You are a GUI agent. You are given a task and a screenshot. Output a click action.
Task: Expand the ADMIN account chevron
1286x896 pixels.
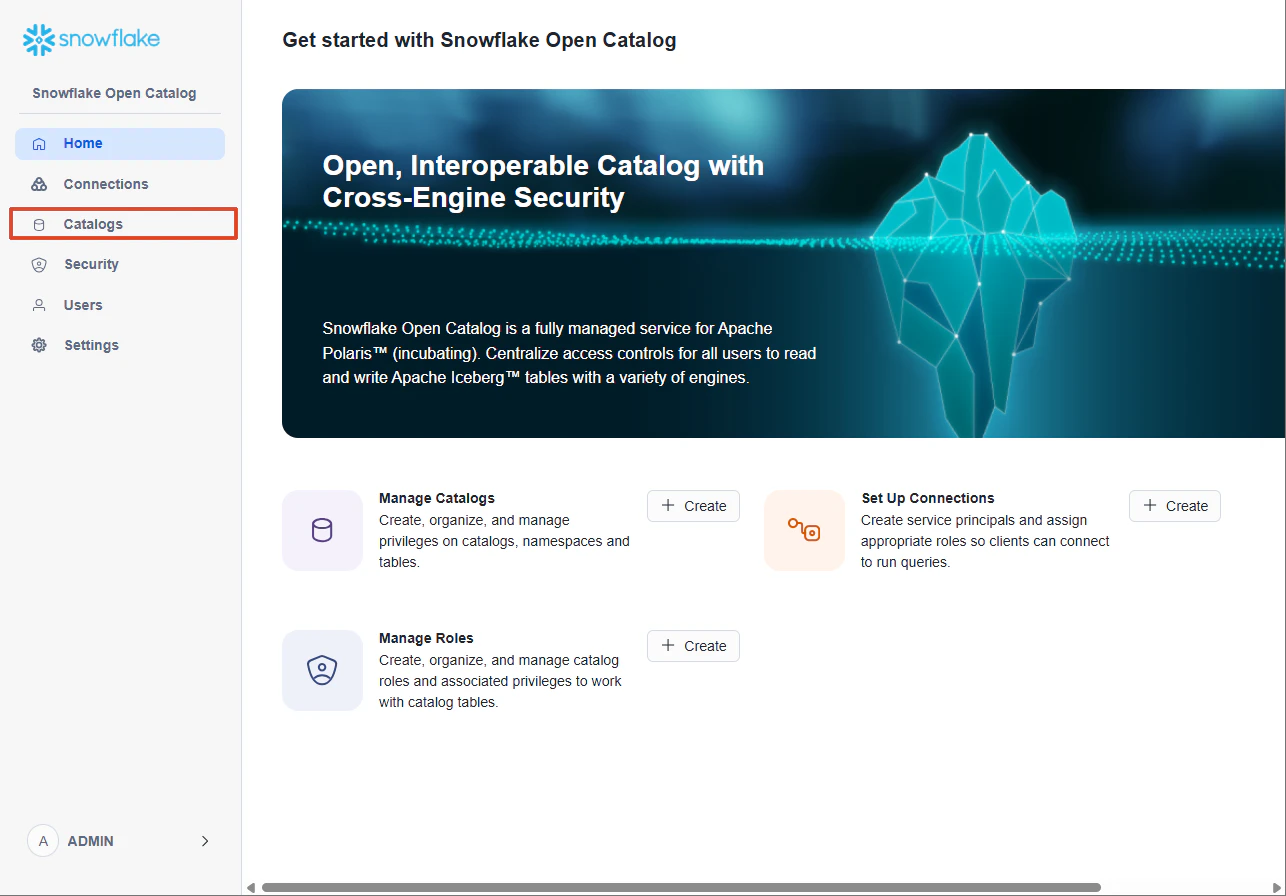tap(205, 841)
